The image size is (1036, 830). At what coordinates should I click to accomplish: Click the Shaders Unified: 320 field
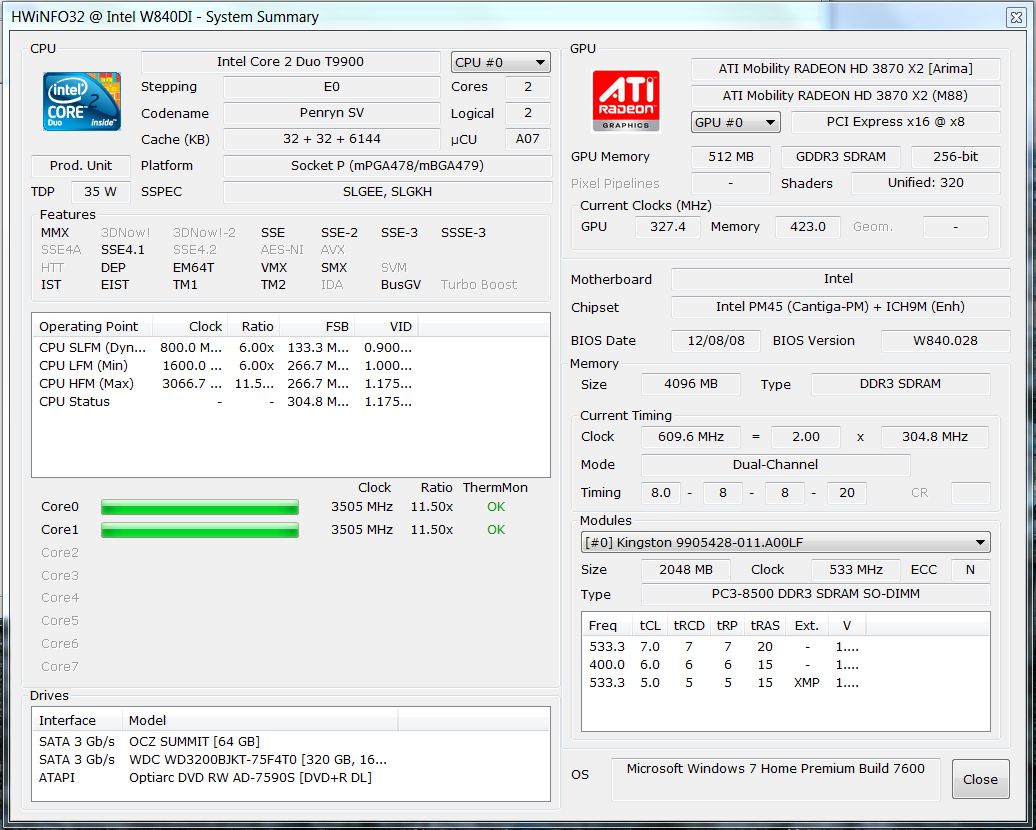click(x=926, y=183)
